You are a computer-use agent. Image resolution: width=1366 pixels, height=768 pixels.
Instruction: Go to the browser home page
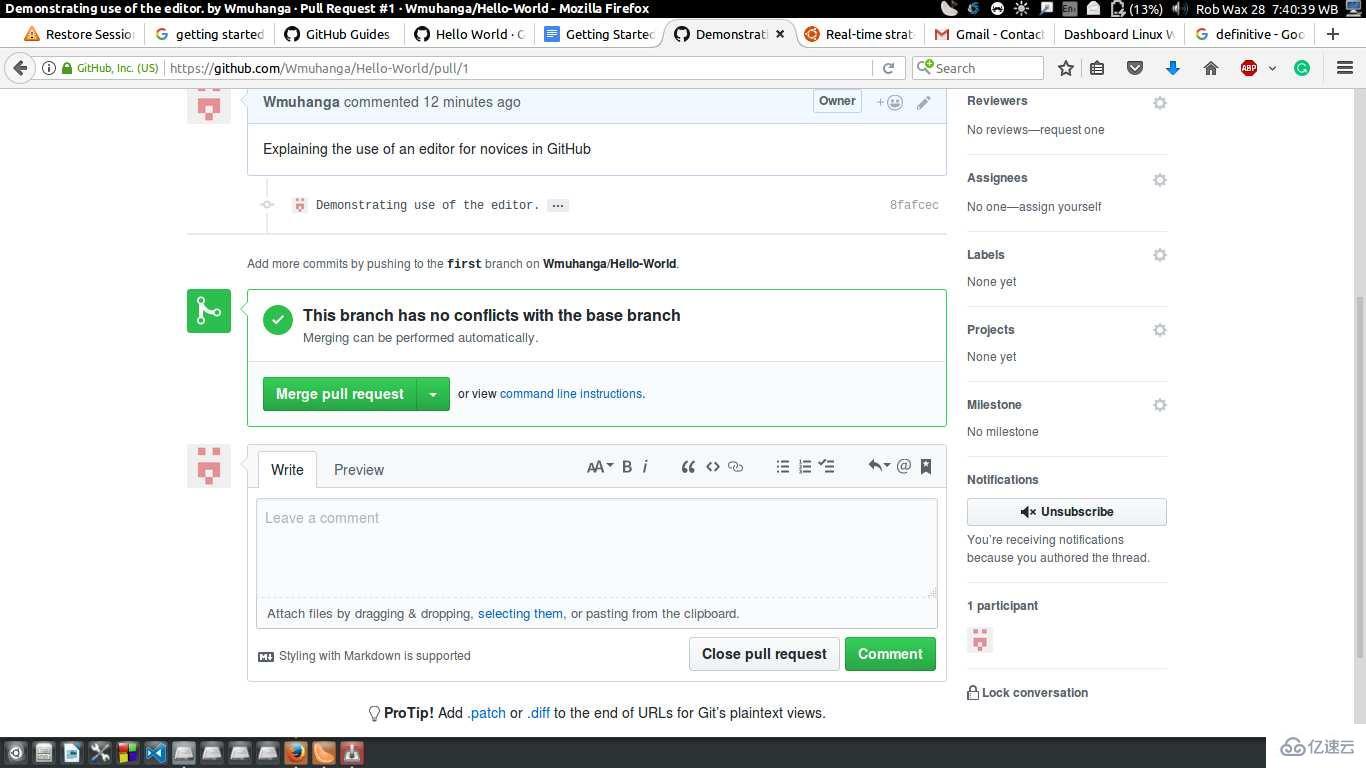[1211, 68]
